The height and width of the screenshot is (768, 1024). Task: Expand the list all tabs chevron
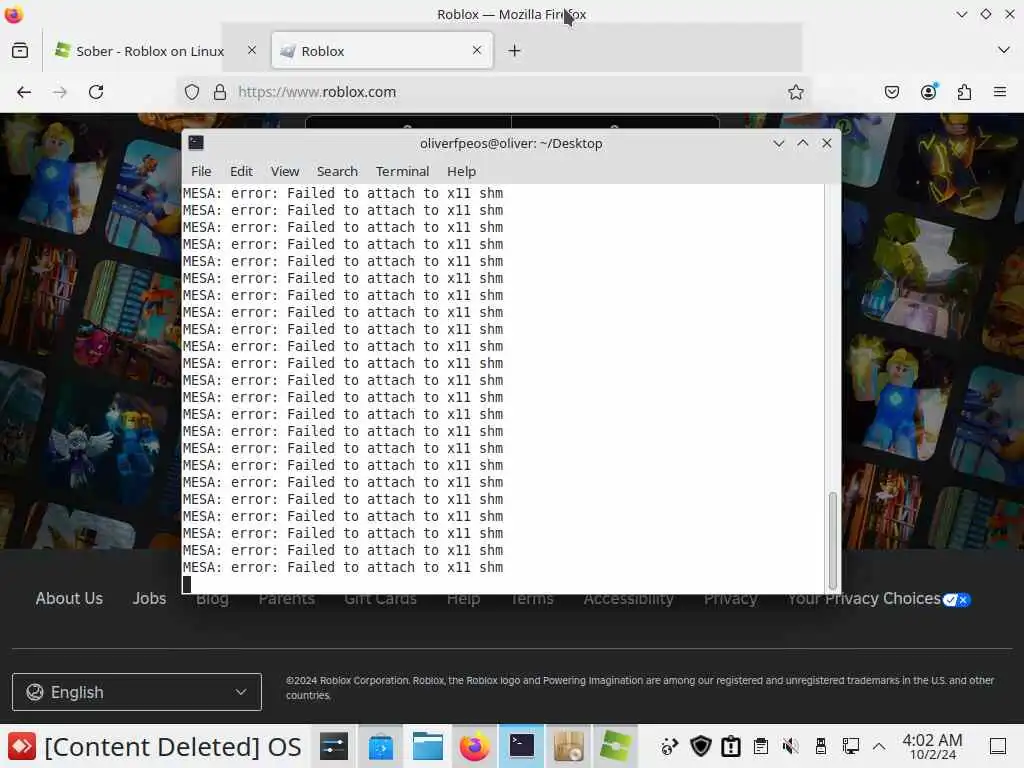pyautogui.click(x=1004, y=50)
